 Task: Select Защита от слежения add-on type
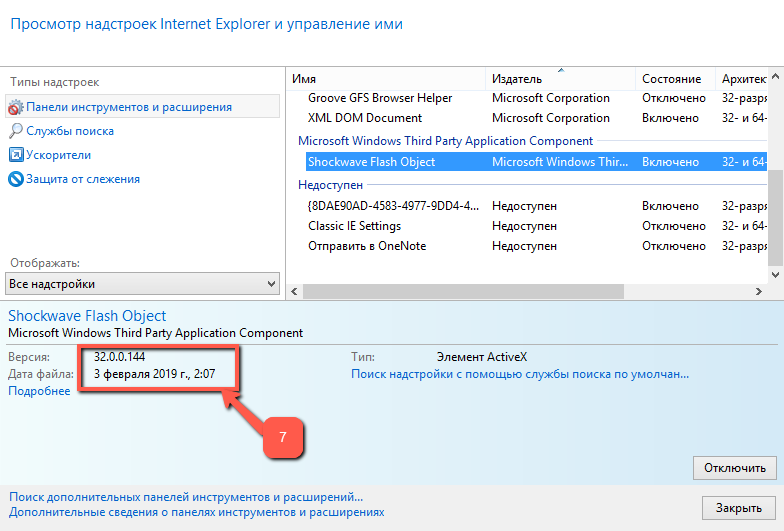click(83, 179)
